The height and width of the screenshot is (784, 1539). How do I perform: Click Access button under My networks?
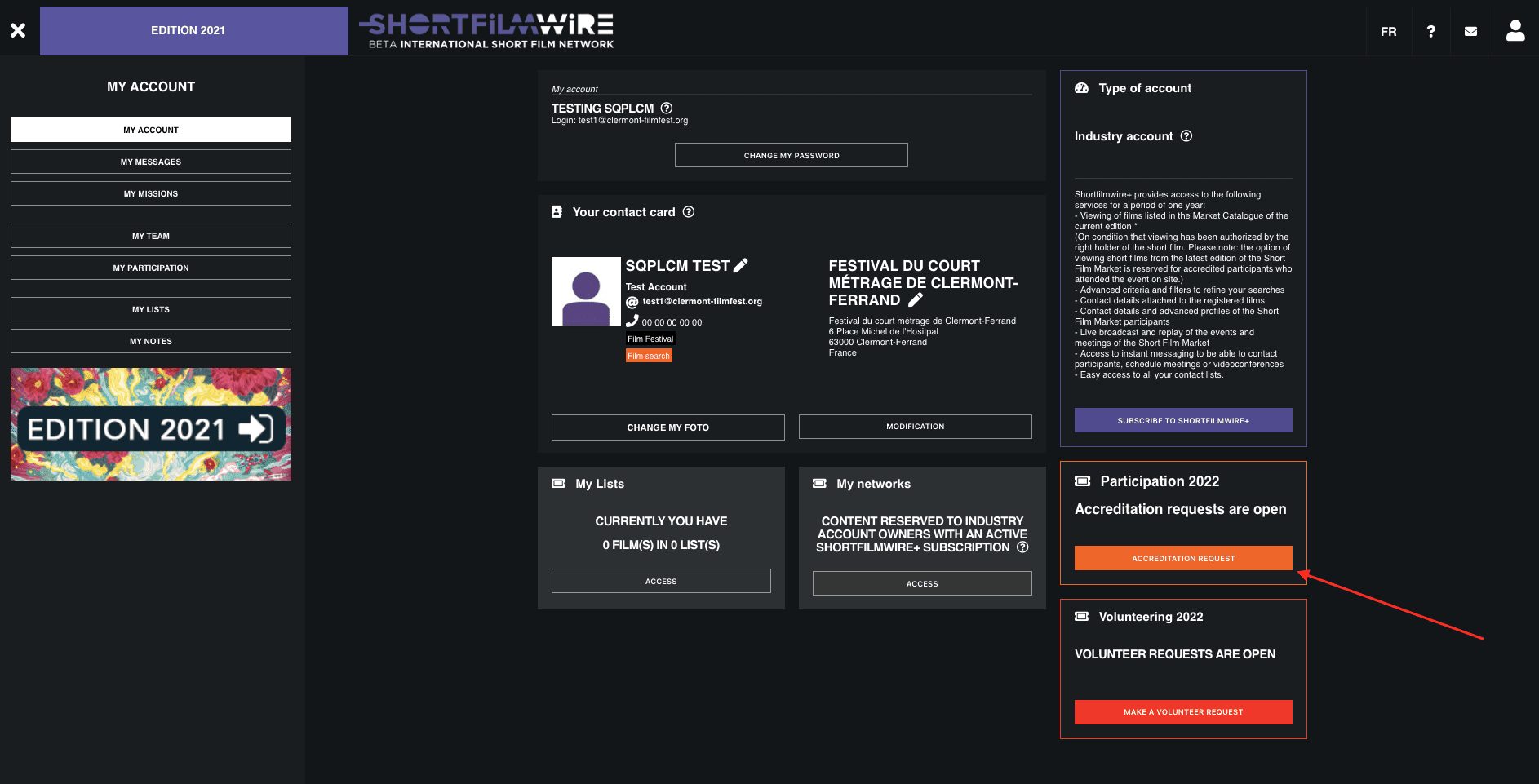click(x=922, y=583)
